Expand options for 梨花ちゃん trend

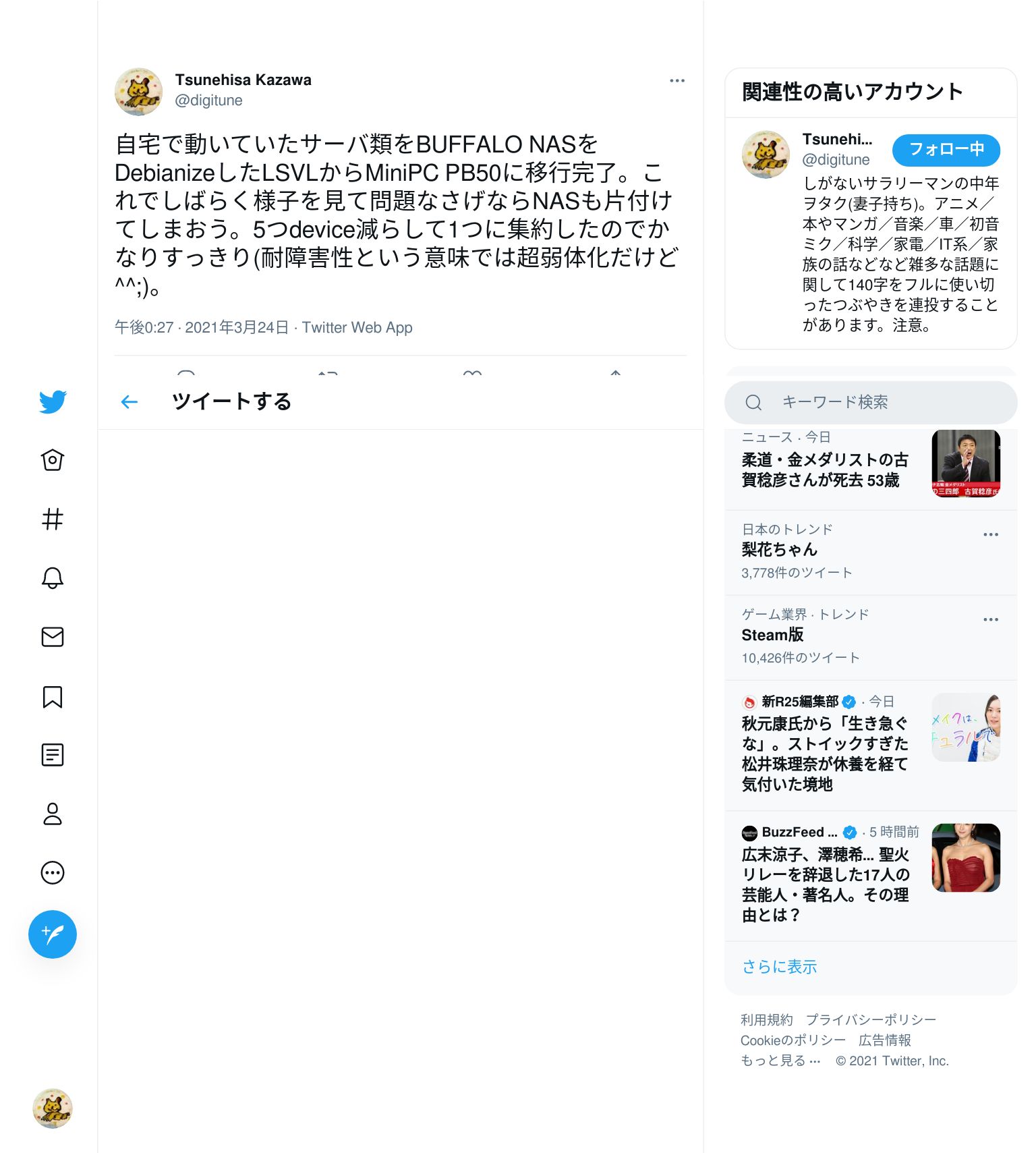[x=991, y=534]
